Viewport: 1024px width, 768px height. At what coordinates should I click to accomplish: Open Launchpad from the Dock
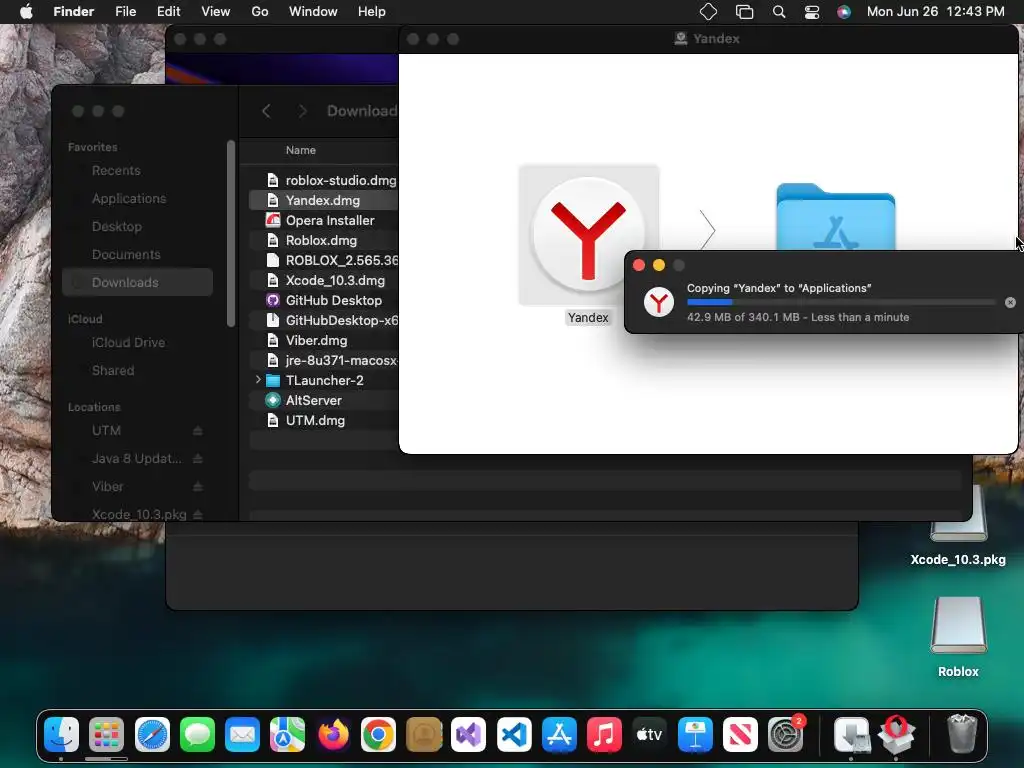106,735
